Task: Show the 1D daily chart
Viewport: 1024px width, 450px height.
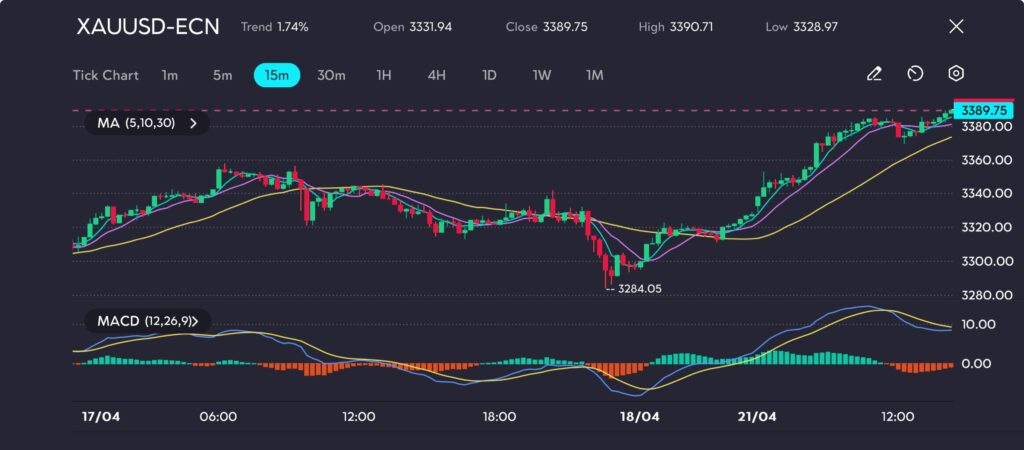Action: (x=489, y=75)
